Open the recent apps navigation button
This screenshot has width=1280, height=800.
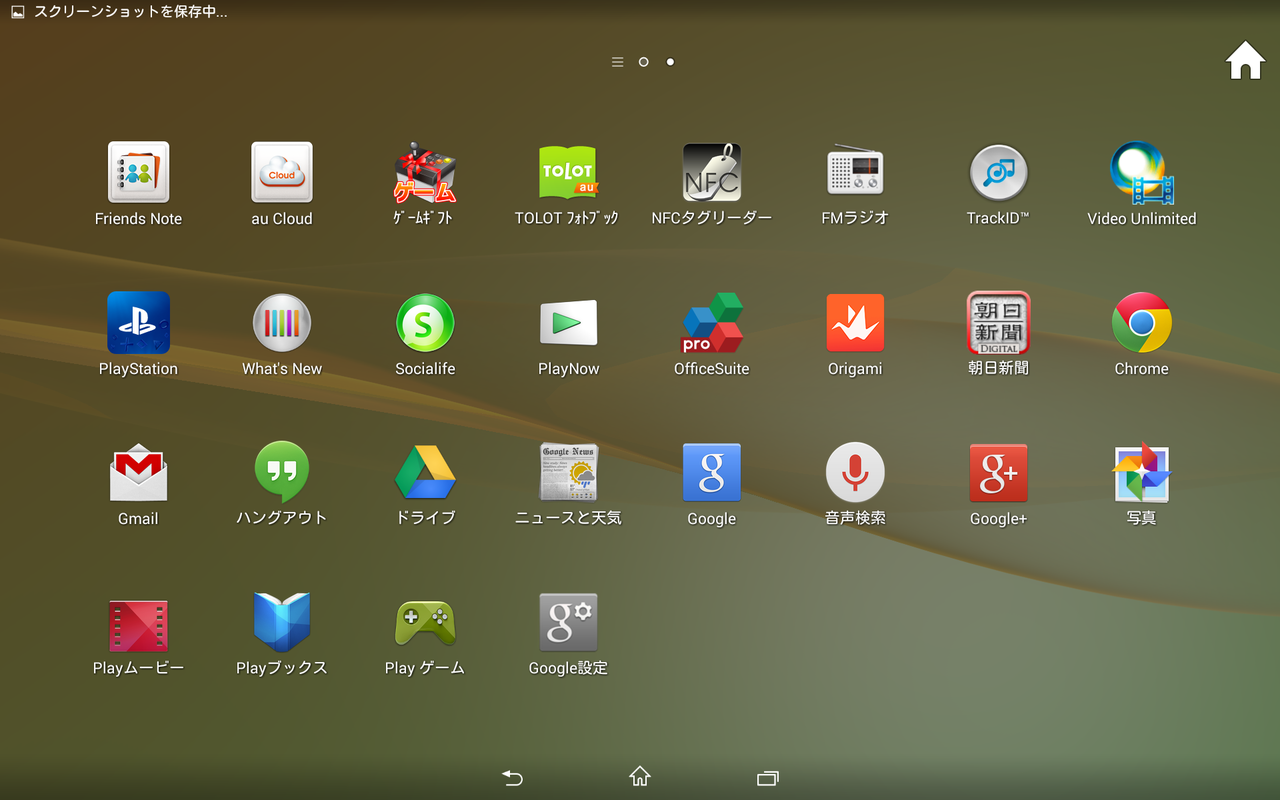coord(768,777)
